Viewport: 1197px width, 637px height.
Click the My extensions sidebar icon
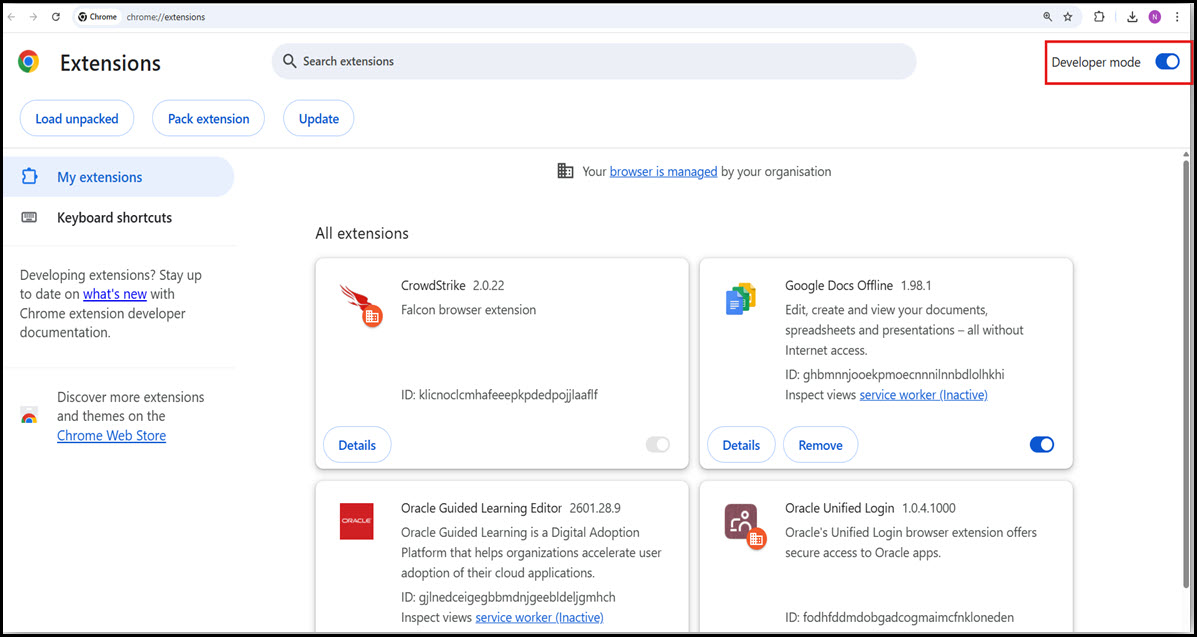pos(30,176)
